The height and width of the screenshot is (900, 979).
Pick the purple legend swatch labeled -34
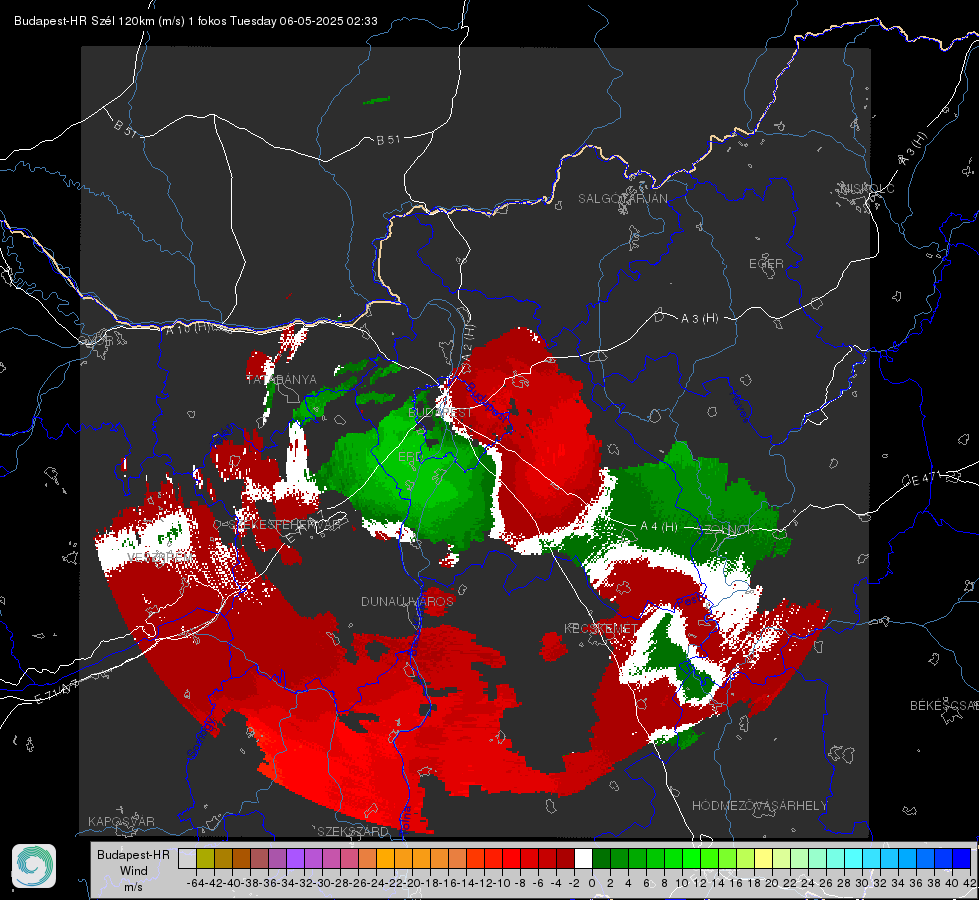[x=295, y=858]
